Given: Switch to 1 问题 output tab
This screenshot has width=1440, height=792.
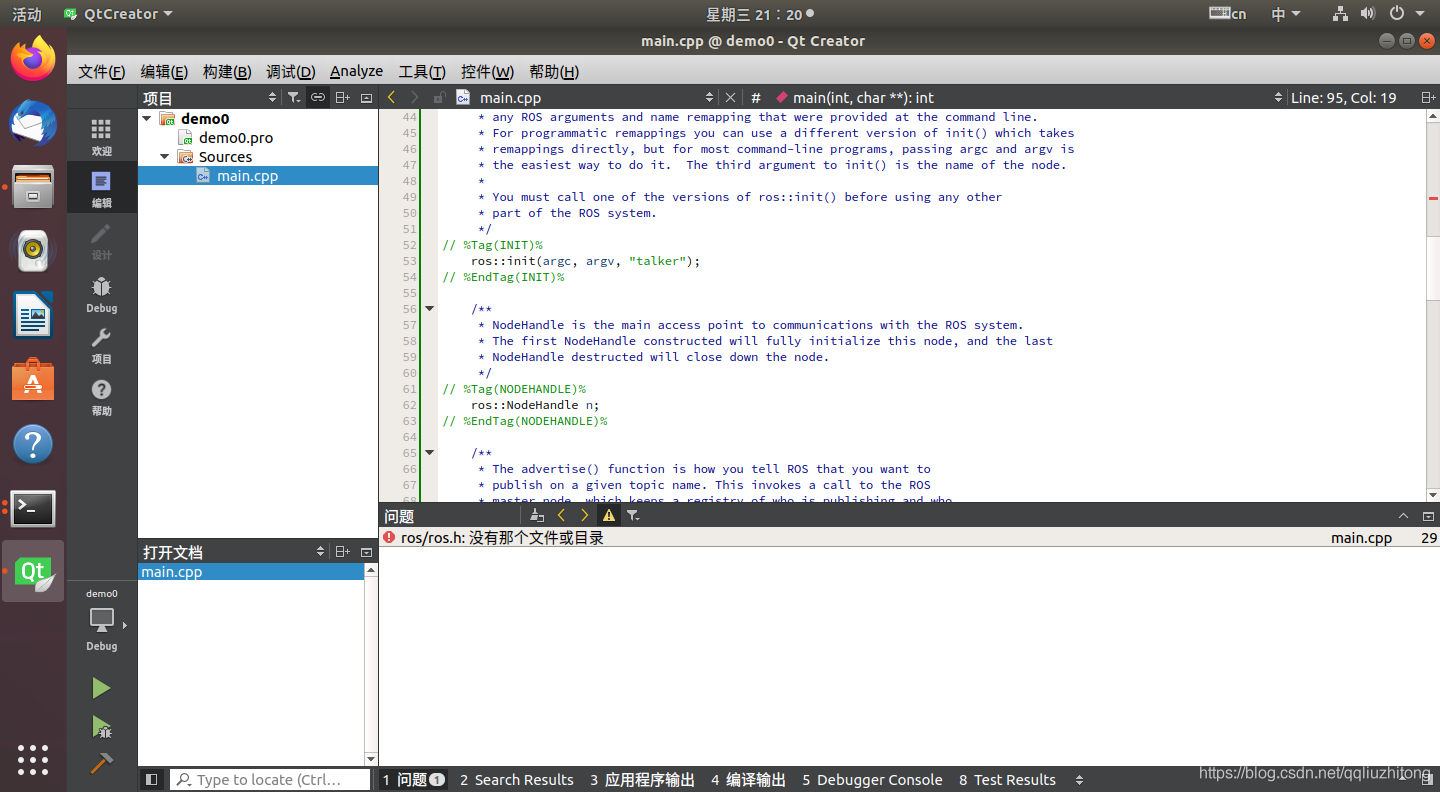Looking at the screenshot, I should [413, 780].
